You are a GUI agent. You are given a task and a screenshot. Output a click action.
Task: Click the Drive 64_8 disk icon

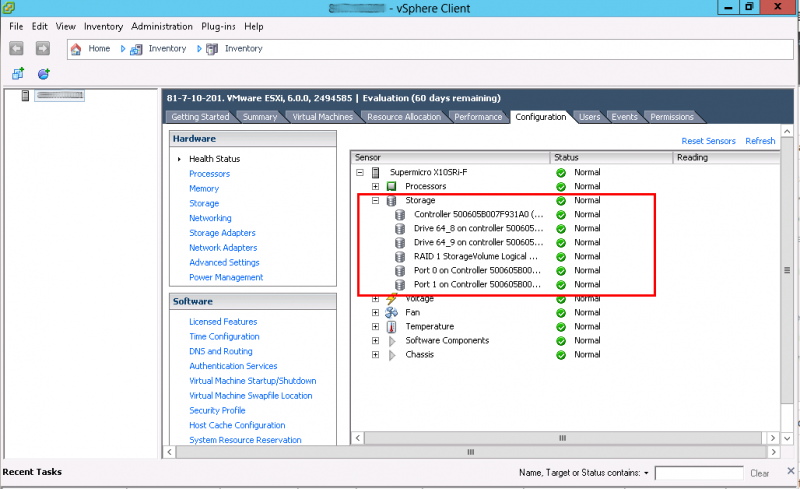[x=400, y=229]
